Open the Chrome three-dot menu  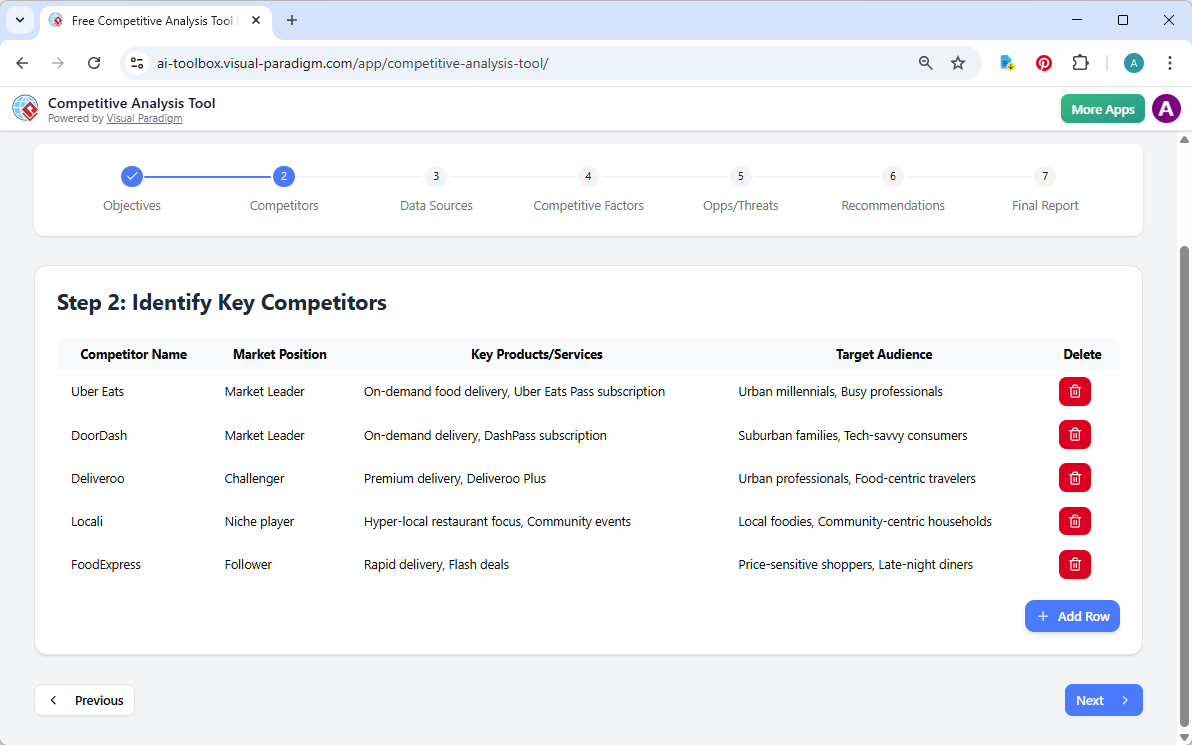tap(1170, 62)
